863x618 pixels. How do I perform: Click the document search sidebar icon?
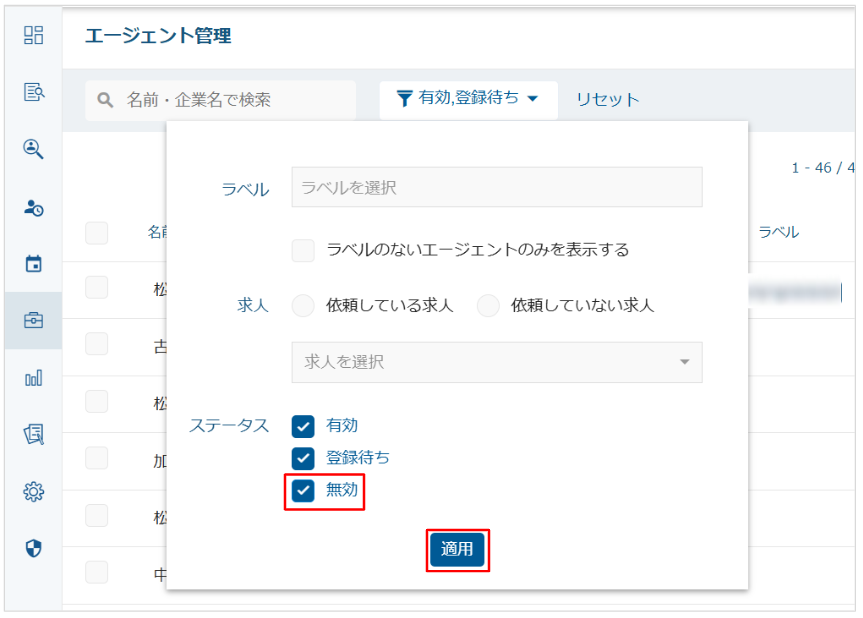[34, 93]
